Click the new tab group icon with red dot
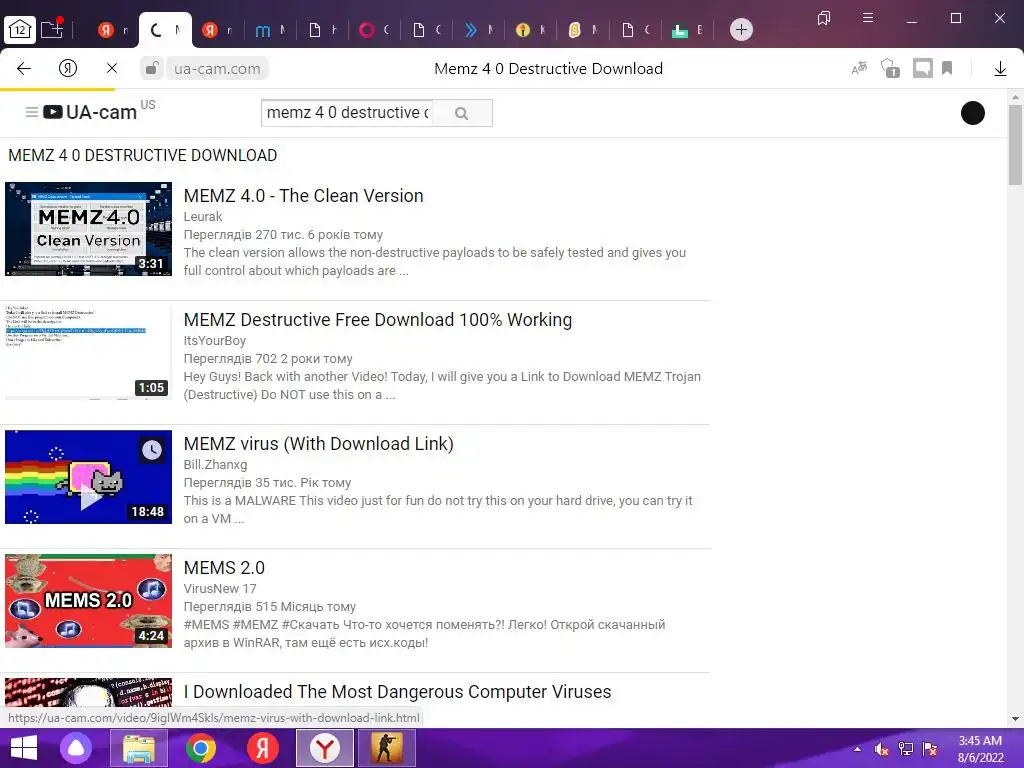Screen dimensions: 1024x768 [x=52, y=29]
